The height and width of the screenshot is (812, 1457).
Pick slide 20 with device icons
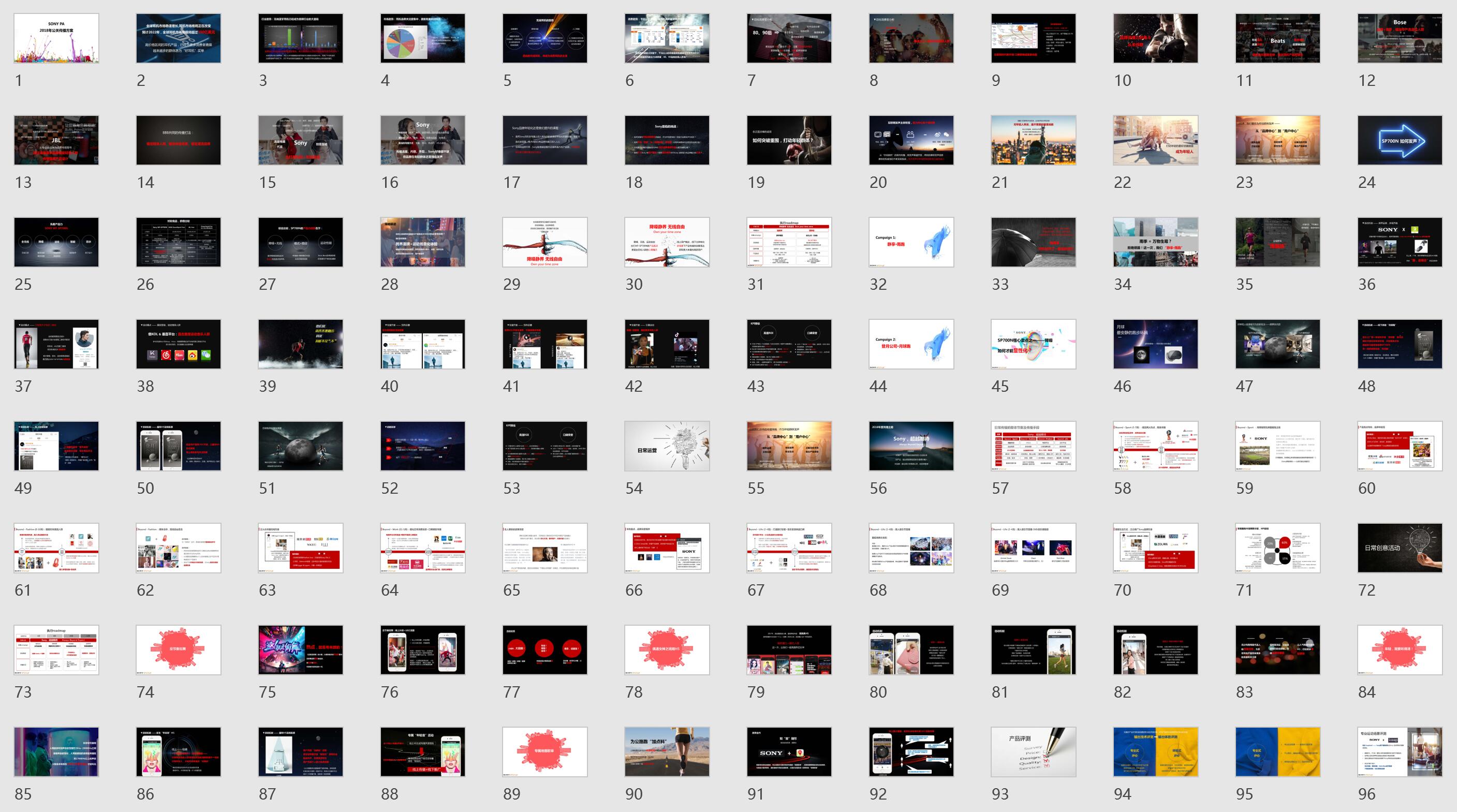coord(912,140)
